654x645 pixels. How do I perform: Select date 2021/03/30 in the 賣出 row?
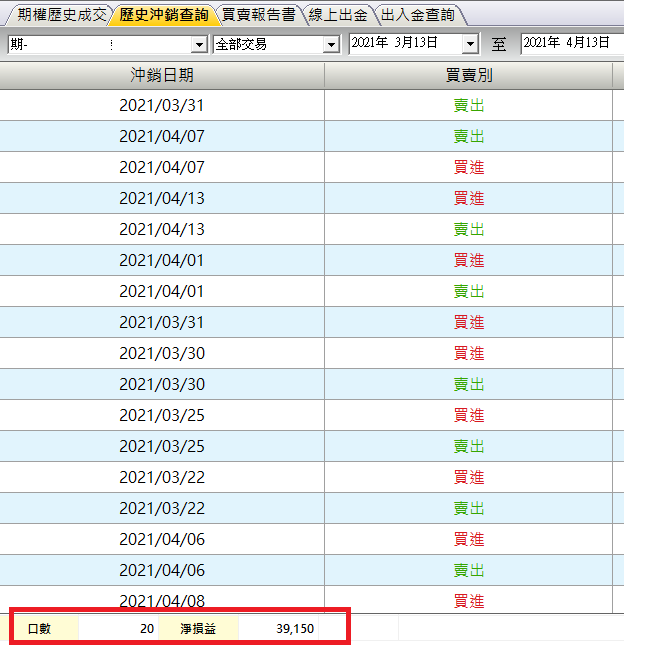(162, 384)
